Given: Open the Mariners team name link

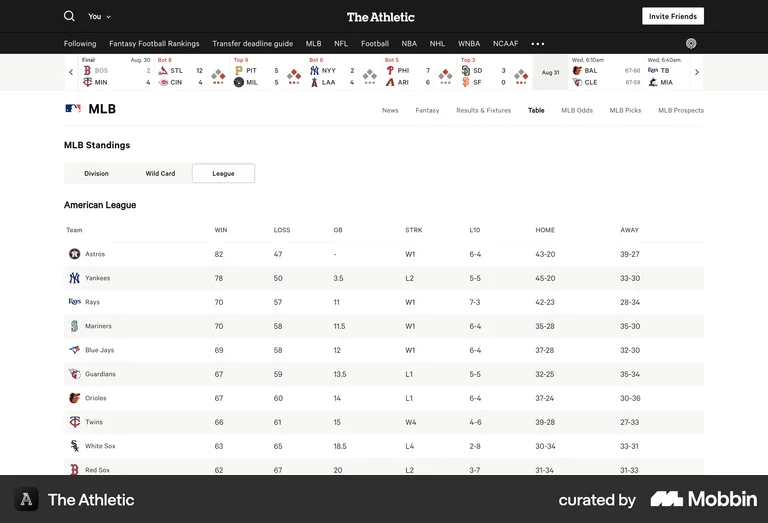Looking at the screenshot, I should click(98, 326).
